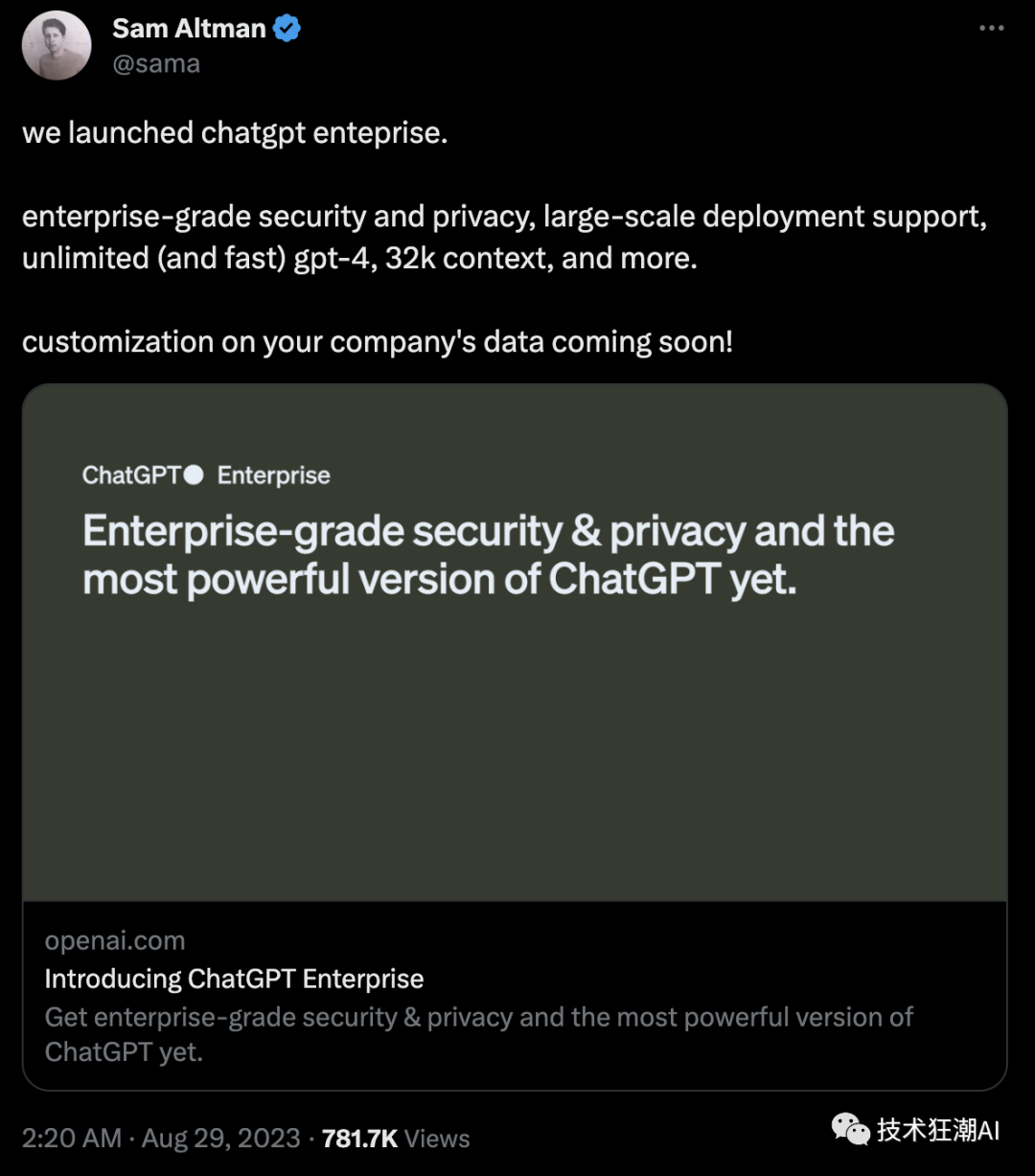
Task: Click the @sama handle
Action: (x=156, y=64)
